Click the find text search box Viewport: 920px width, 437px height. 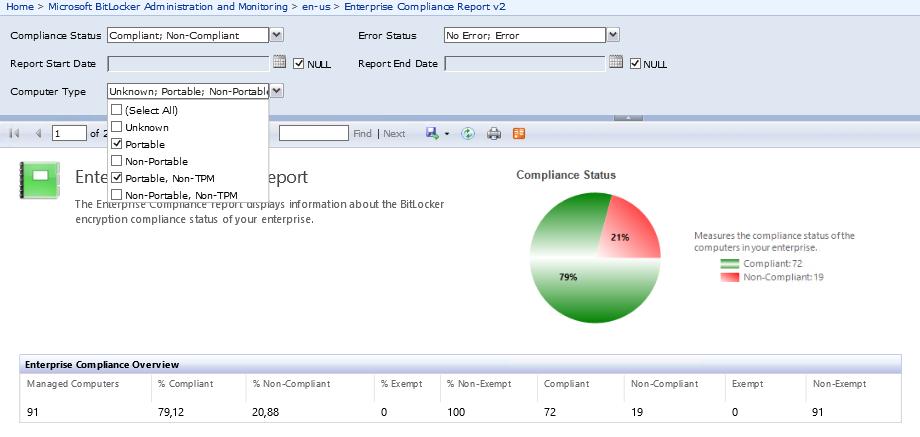(314, 133)
